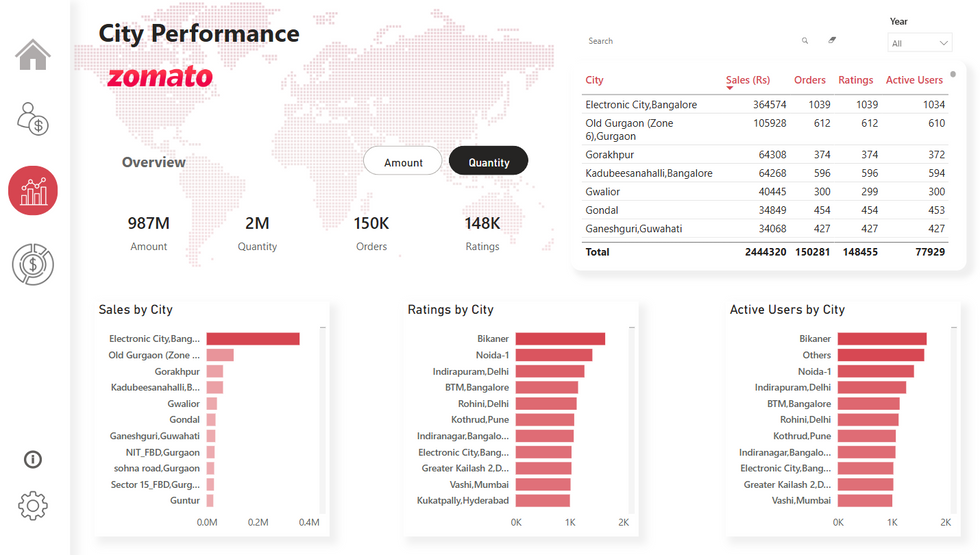Click the 987M Amount card

[x=149, y=232]
